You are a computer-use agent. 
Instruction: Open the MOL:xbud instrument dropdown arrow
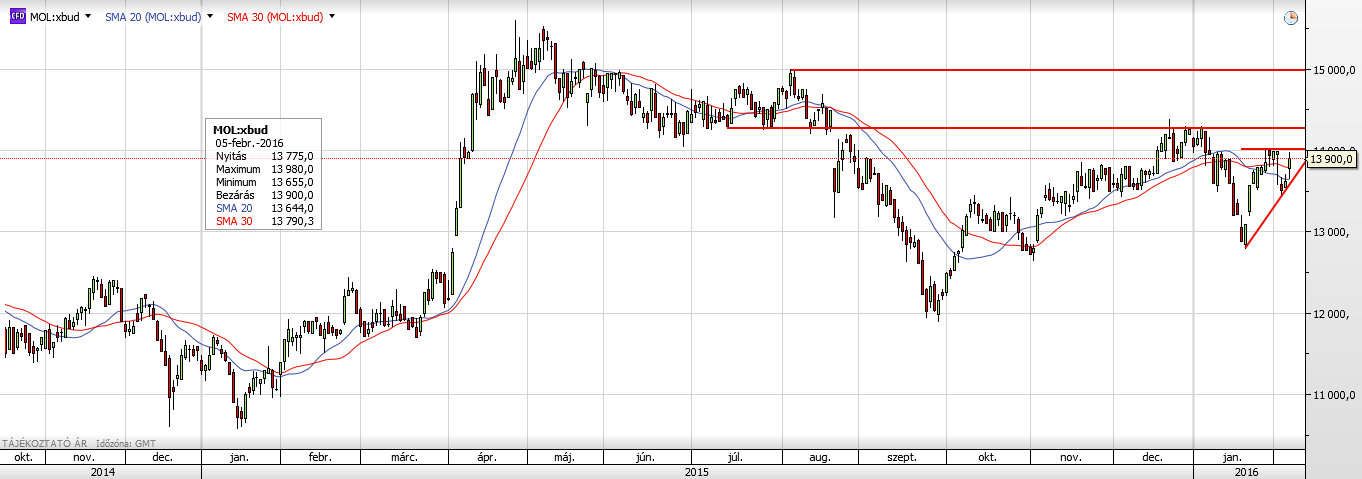click(x=88, y=17)
